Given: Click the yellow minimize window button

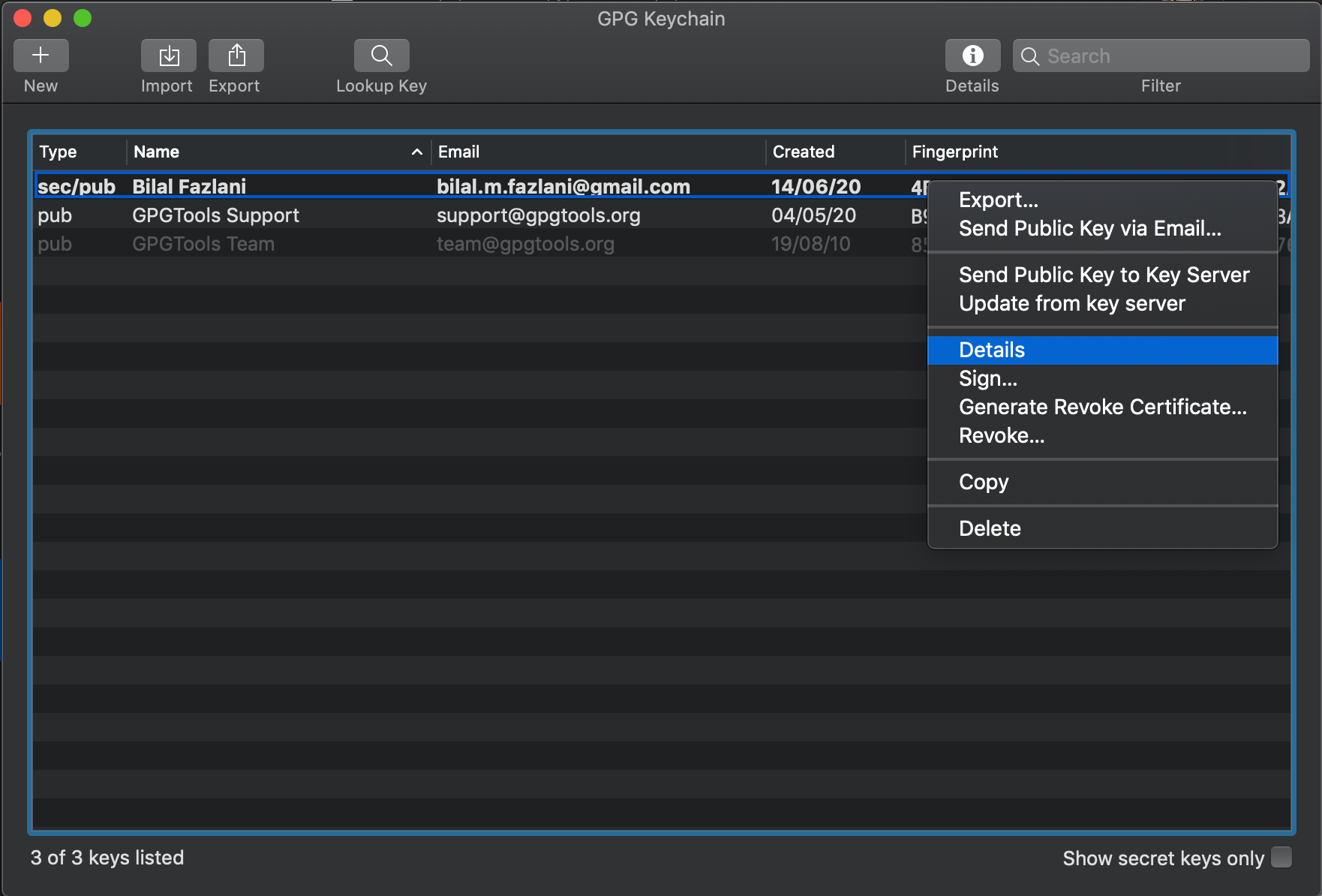Looking at the screenshot, I should click(x=53, y=18).
